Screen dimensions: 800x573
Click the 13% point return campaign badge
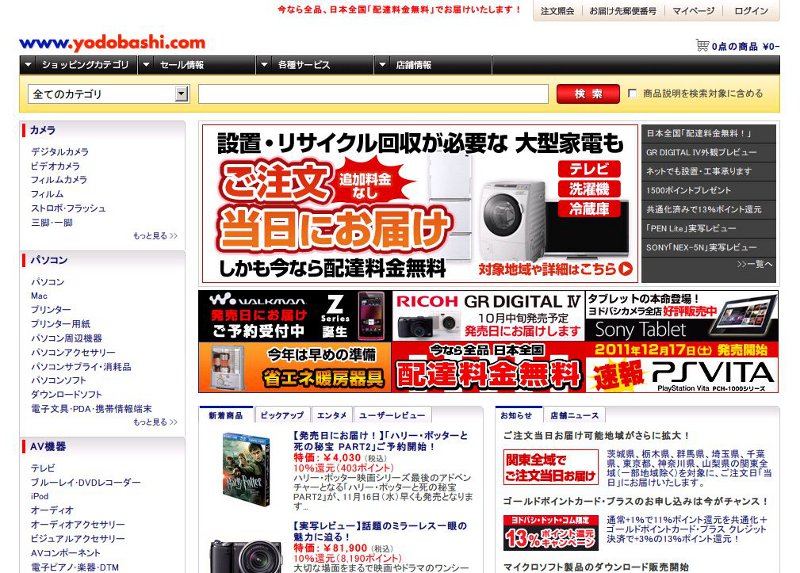pos(551,532)
